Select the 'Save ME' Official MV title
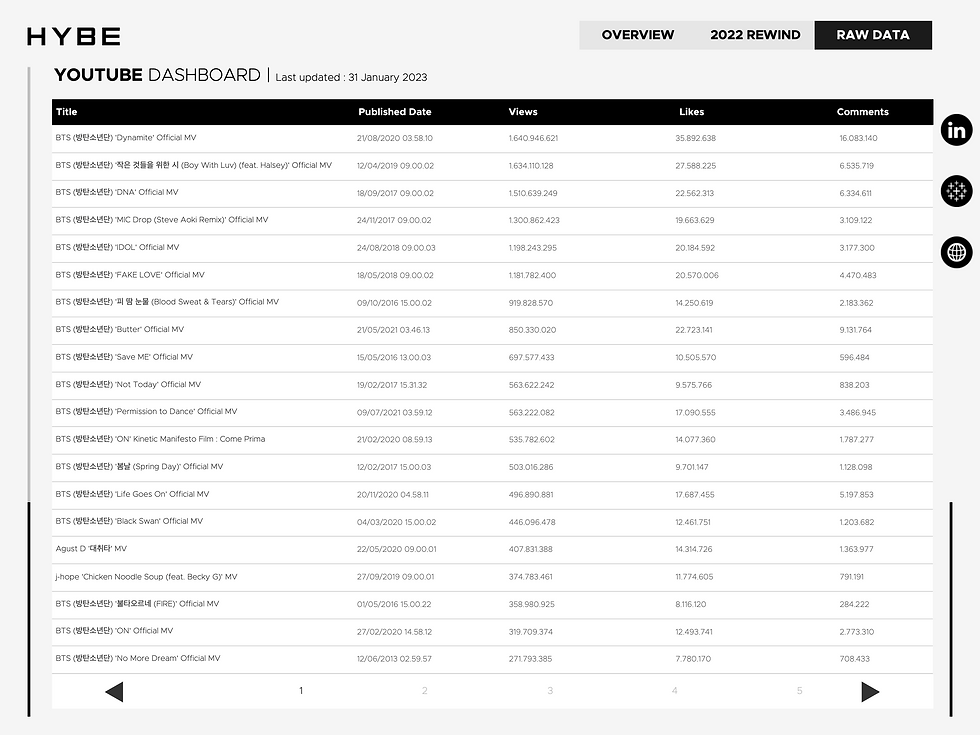 click(124, 357)
